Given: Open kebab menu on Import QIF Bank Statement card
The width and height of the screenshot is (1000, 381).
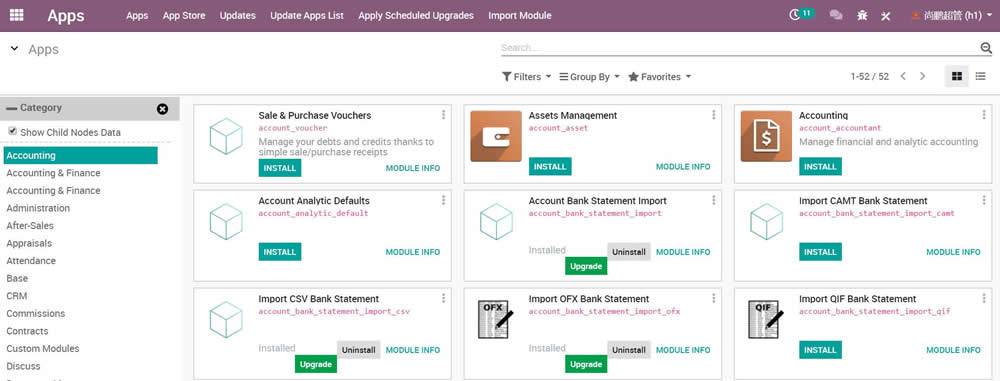Looking at the screenshot, I should click(984, 298).
